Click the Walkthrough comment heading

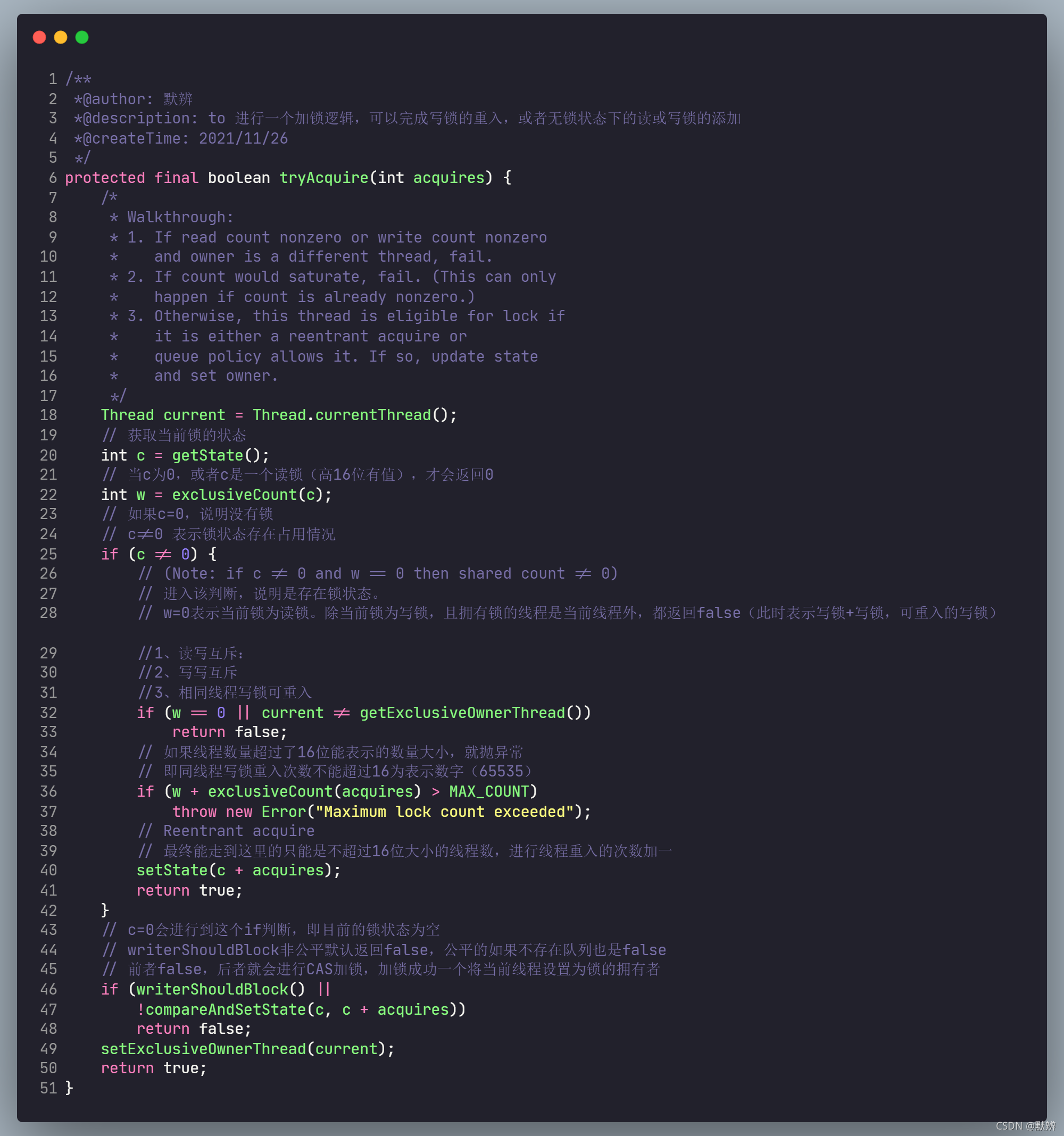point(180,217)
